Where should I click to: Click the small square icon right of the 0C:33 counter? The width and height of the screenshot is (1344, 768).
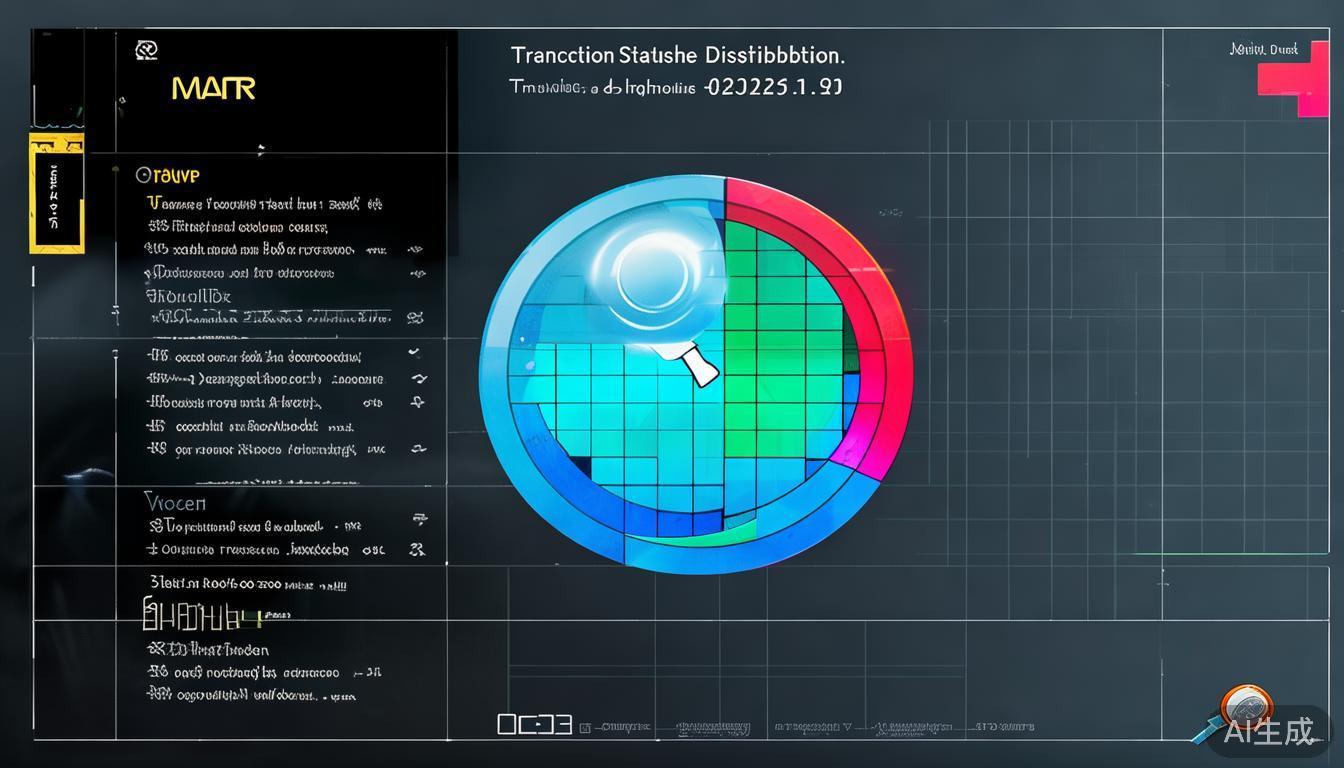(x=585, y=726)
